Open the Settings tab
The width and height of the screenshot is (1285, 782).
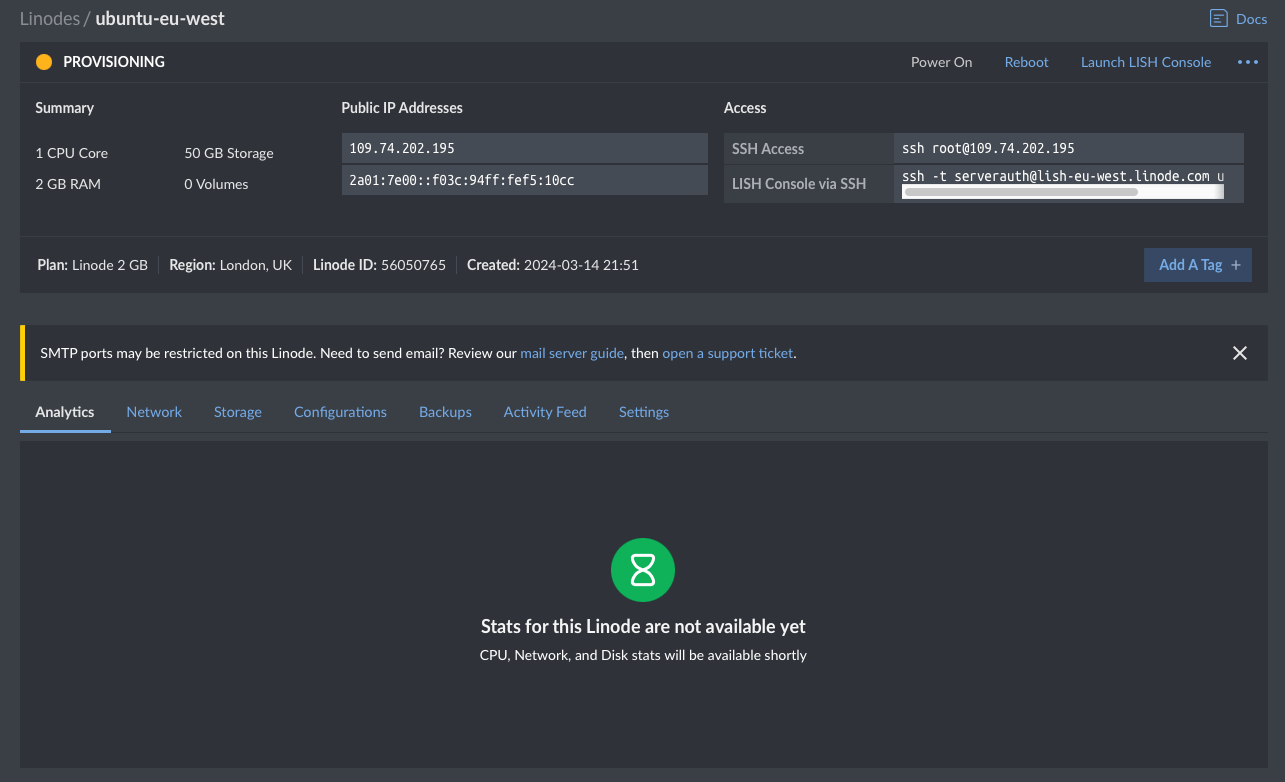click(644, 412)
